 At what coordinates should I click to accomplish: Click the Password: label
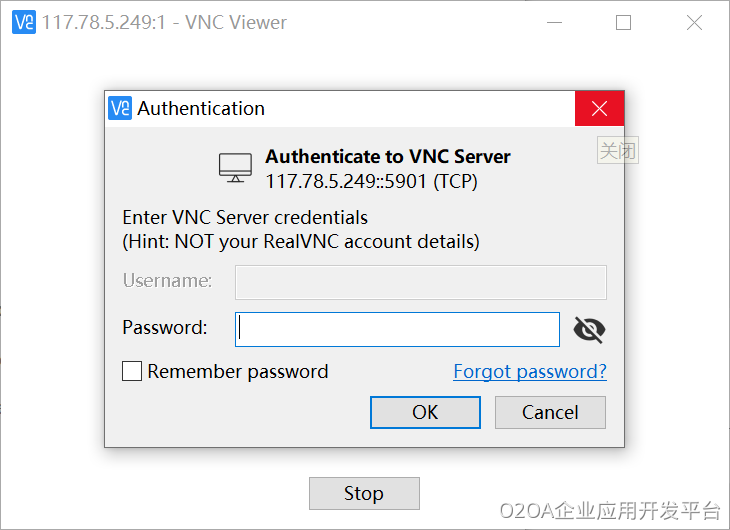165,327
